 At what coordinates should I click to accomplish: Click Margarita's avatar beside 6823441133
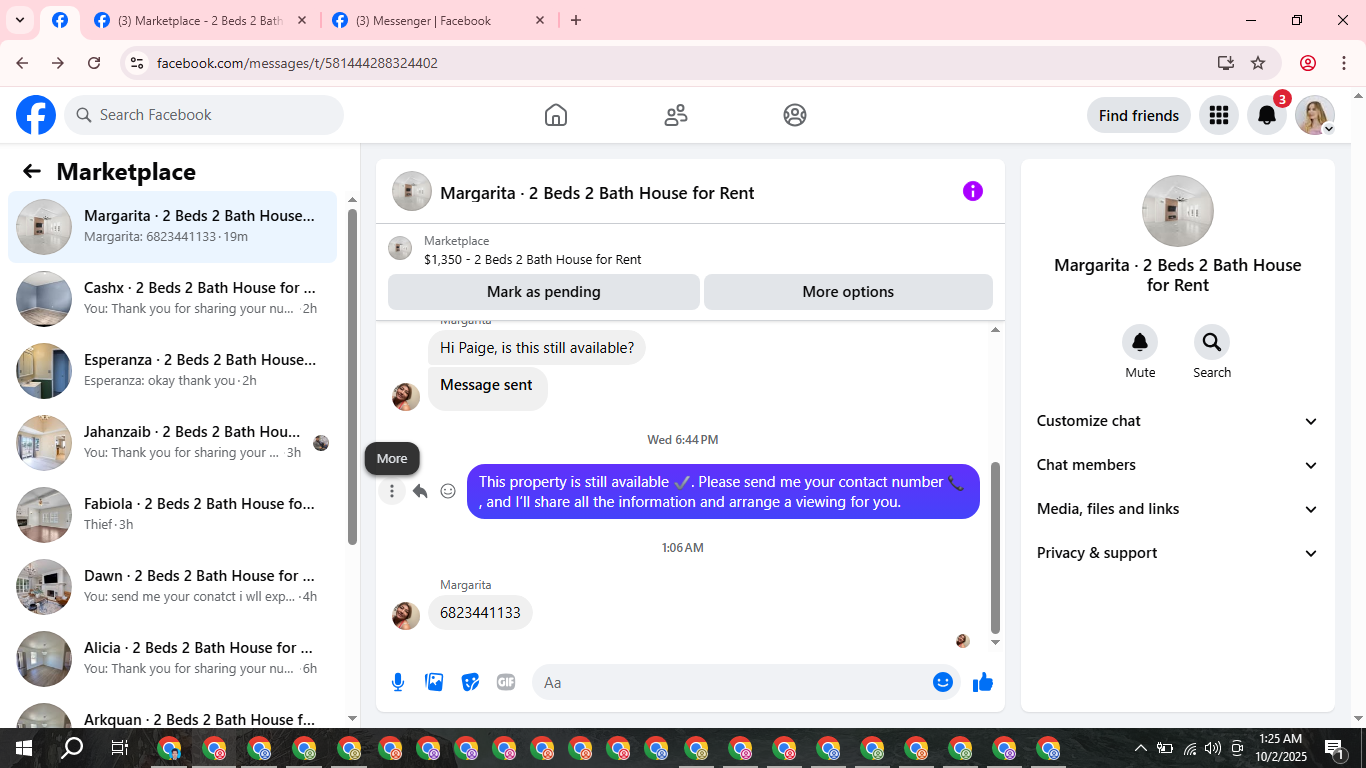pyautogui.click(x=406, y=615)
